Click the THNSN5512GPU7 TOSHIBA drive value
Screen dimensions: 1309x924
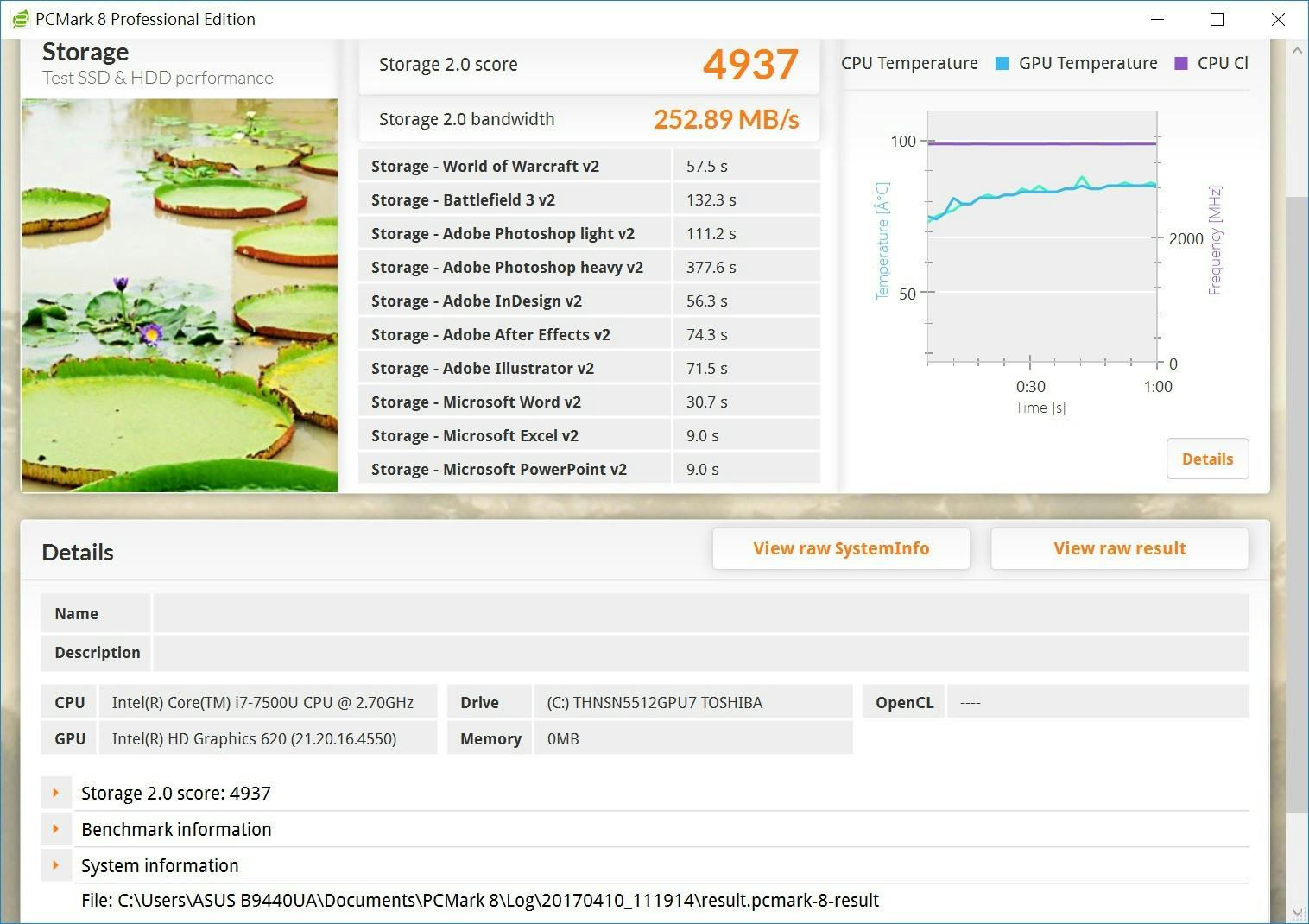[654, 702]
